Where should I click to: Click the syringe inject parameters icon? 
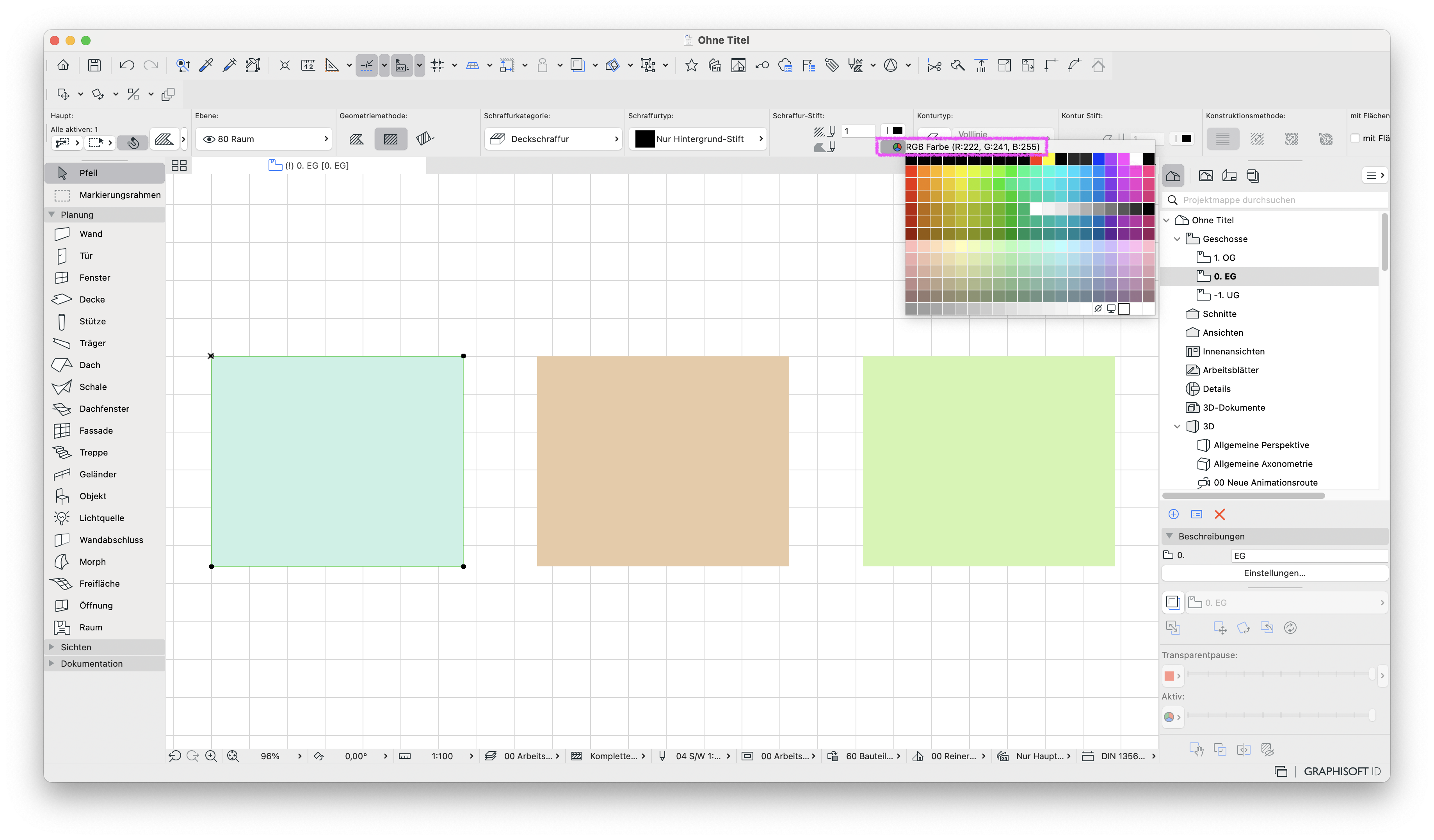pos(230,66)
